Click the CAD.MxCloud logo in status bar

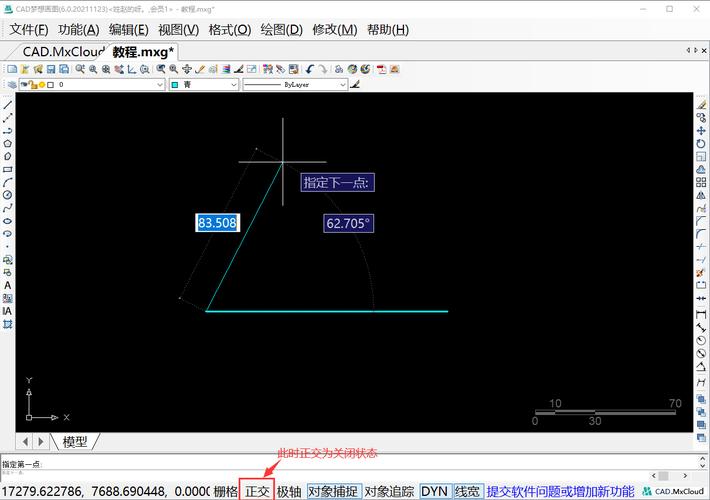point(673,491)
